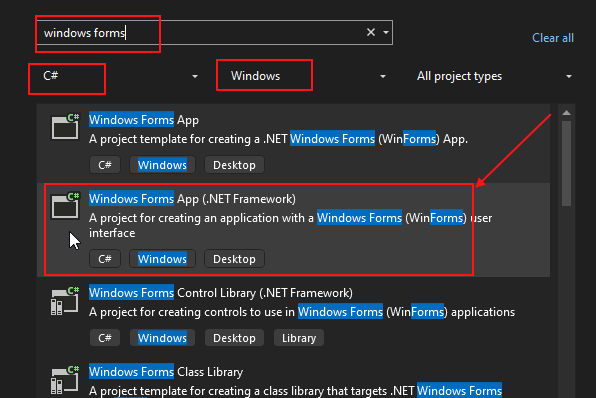Clear the search box with the X icon
The width and height of the screenshot is (596, 398).
coord(371,32)
